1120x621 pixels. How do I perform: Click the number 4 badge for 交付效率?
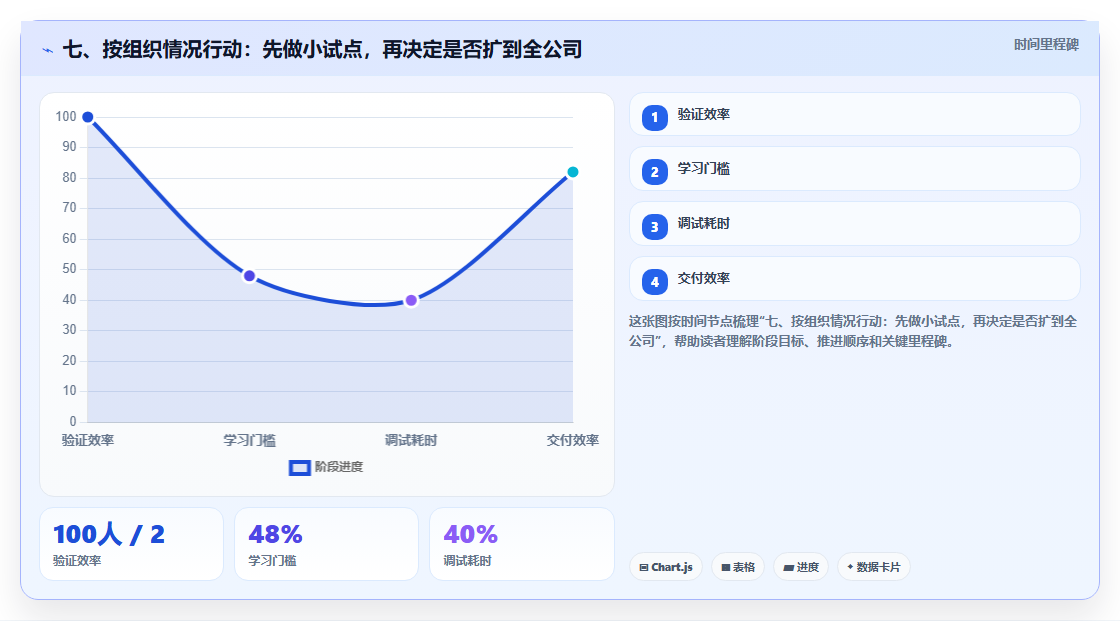tap(654, 282)
